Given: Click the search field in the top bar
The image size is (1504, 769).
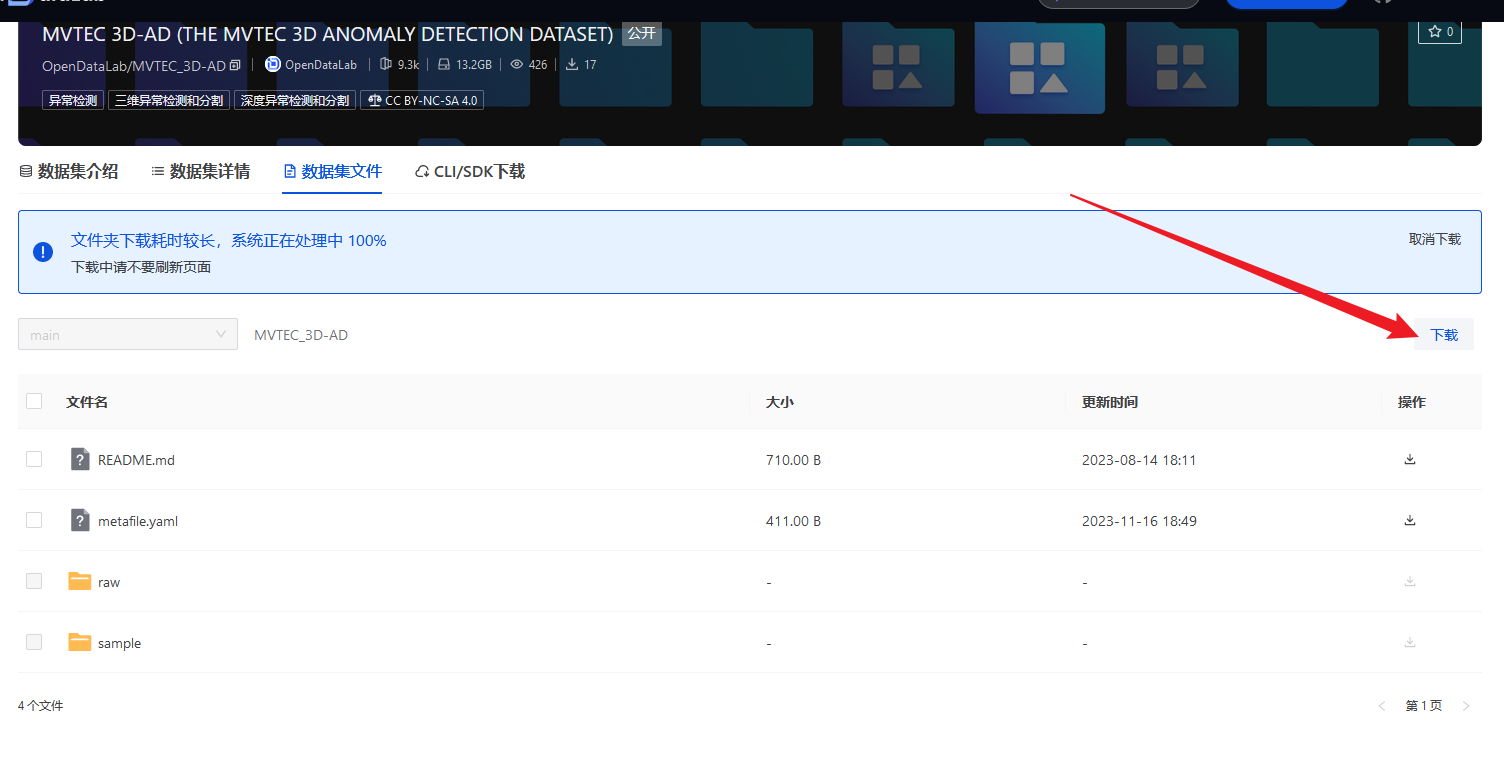Looking at the screenshot, I should (x=1118, y=3).
